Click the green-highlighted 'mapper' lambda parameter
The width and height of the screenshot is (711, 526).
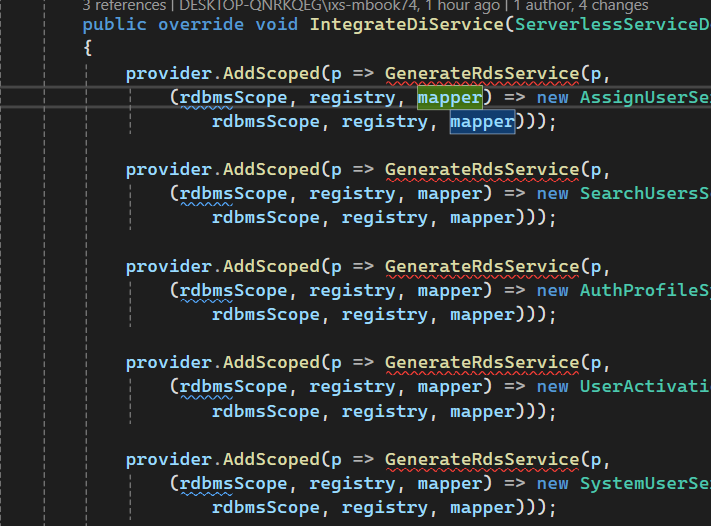450,97
